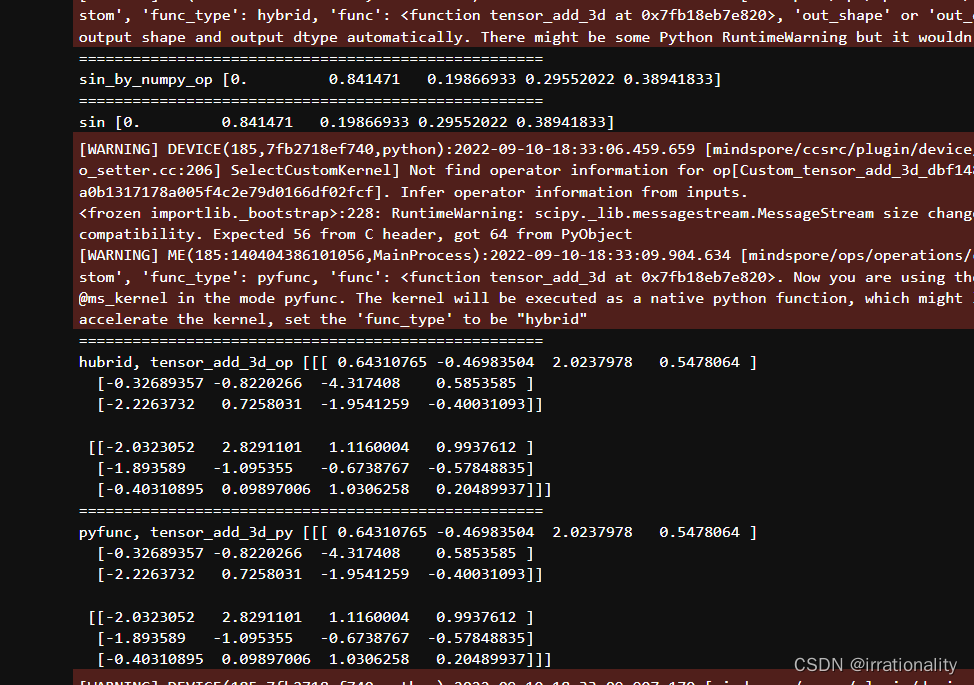Viewport: 974px width, 685px height.
Task: Click 'Expected 56 from C header' line
Action: pos(355,235)
